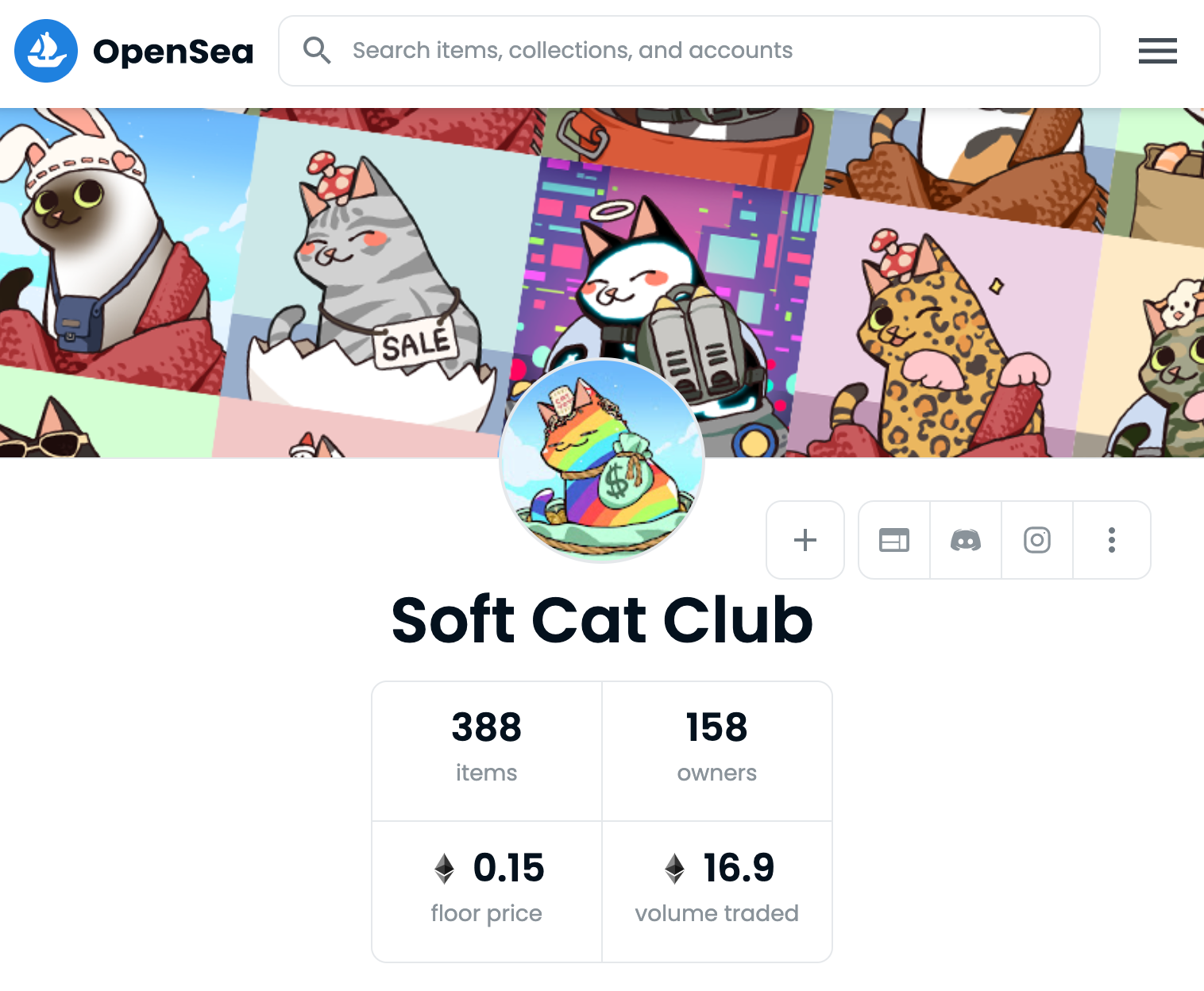Viewport: 1204px width, 991px height.
Task: Click the OpenSea wordmark text
Action: pyautogui.click(x=173, y=52)
